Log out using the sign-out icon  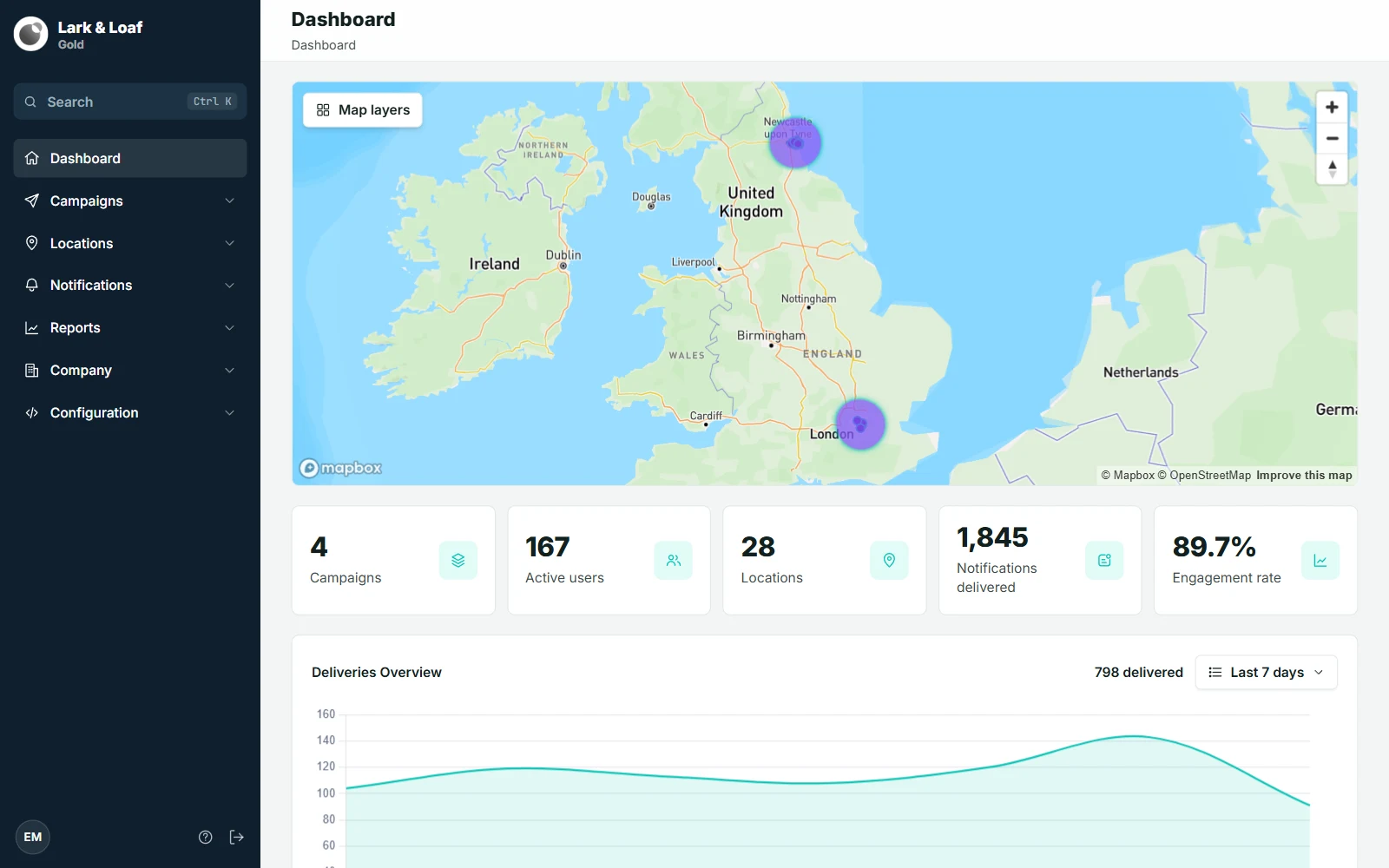[236, 837]
